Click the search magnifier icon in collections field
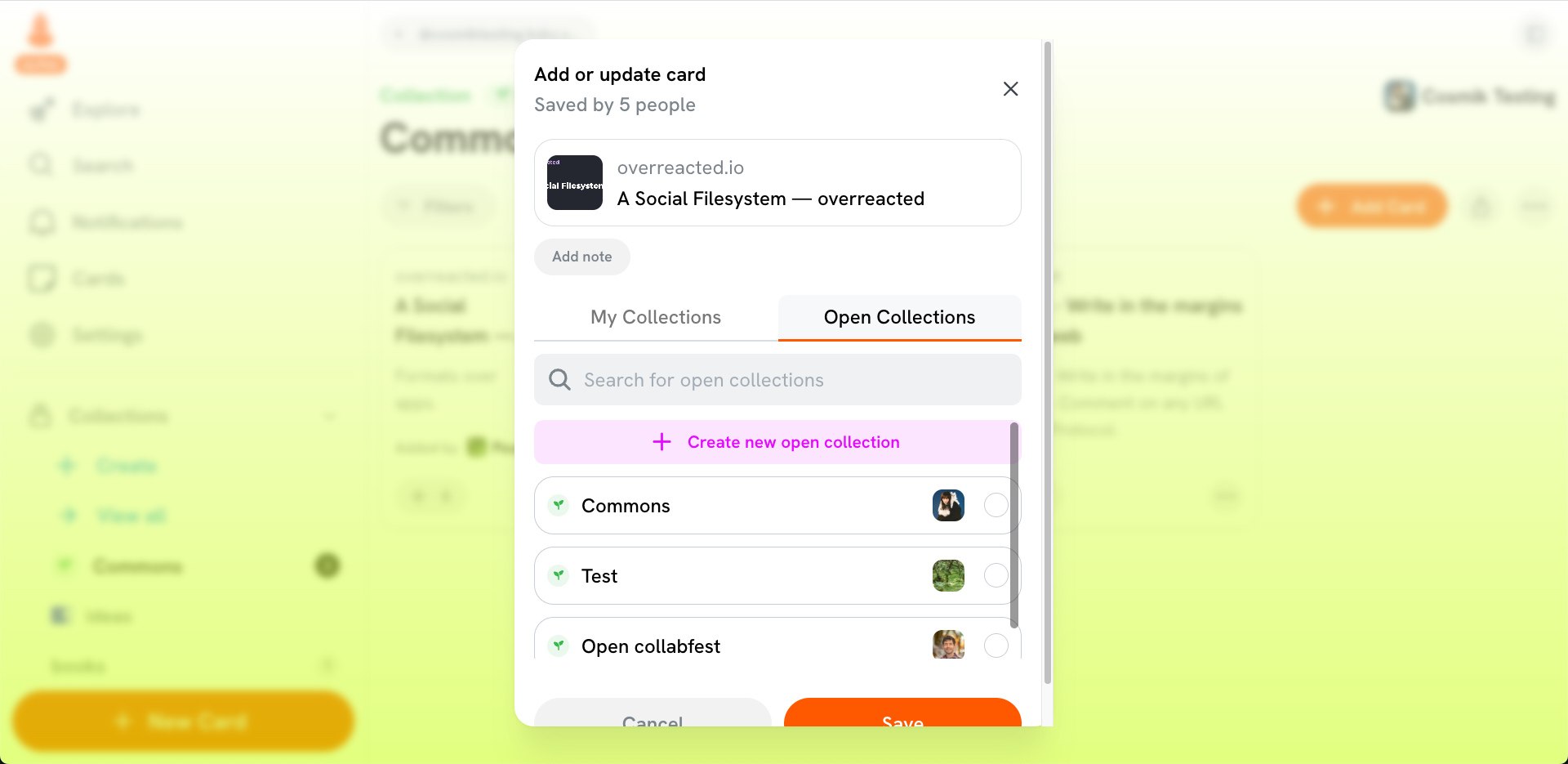This screenshot has height=764, width=1568. pyautogui.click(x=559, y=379)
